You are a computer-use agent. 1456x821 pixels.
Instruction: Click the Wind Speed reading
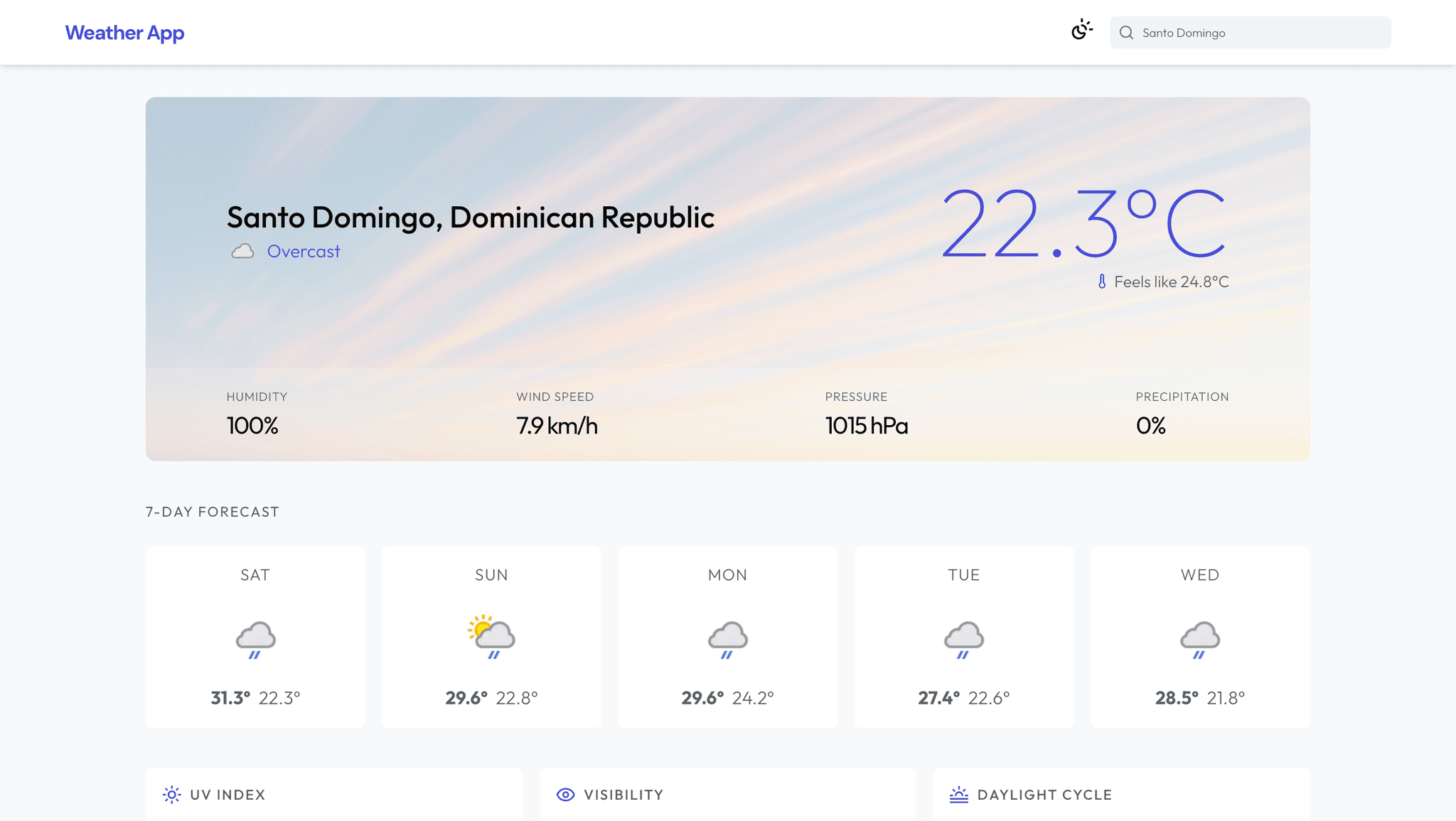coord(557,425)
